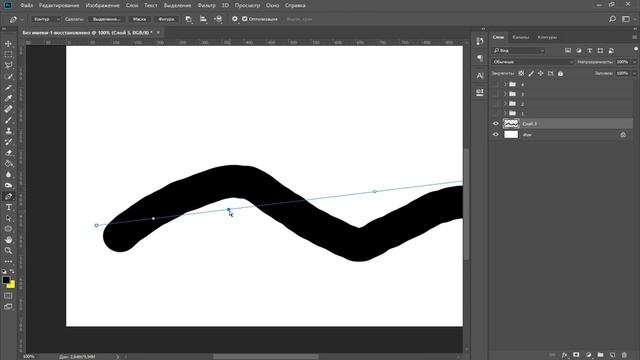Swap foreground and background colors
The height and width of the screenshot is (360, 640).
(12, 271)
